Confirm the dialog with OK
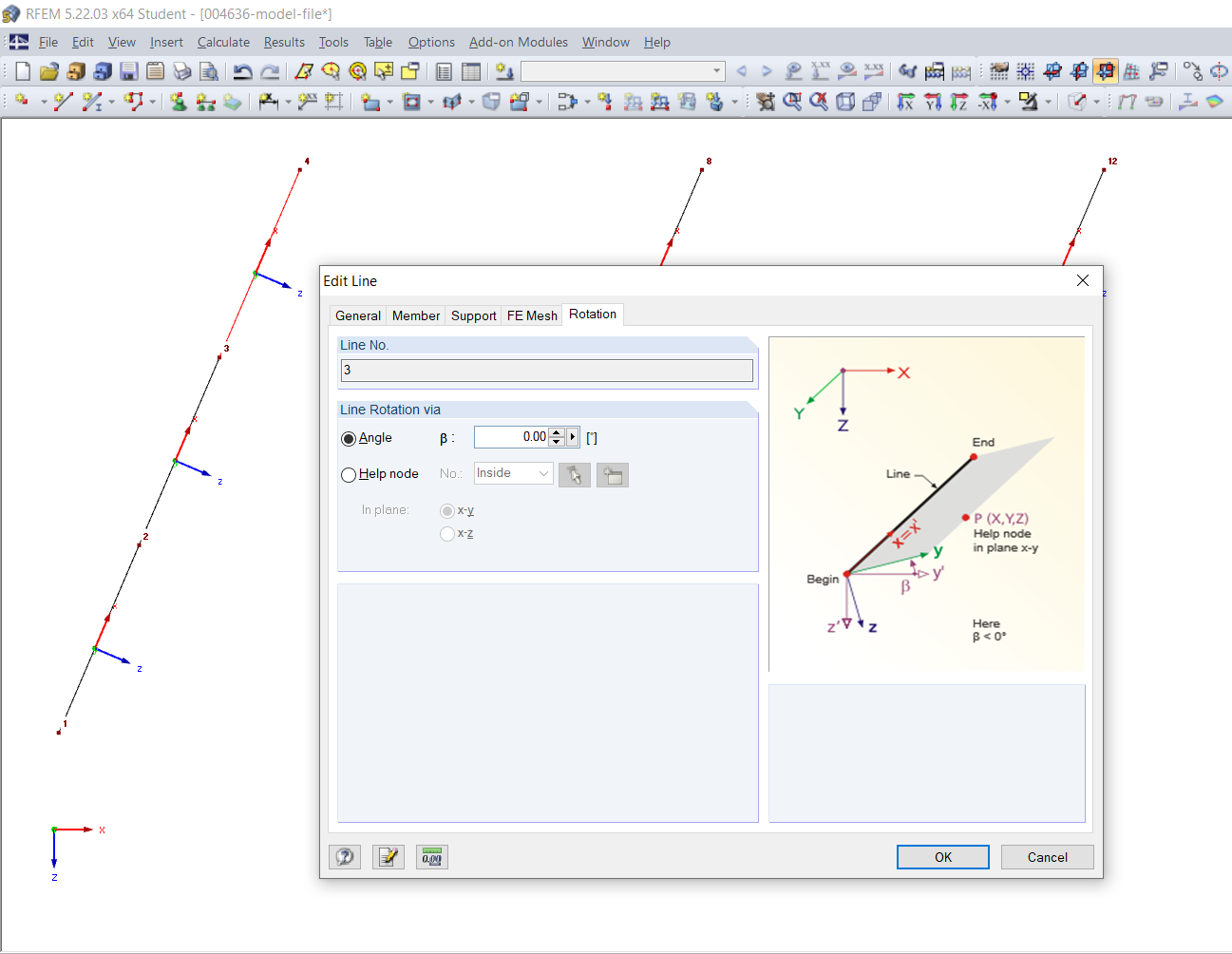1232x954 pixels. (x=942, y=856)
